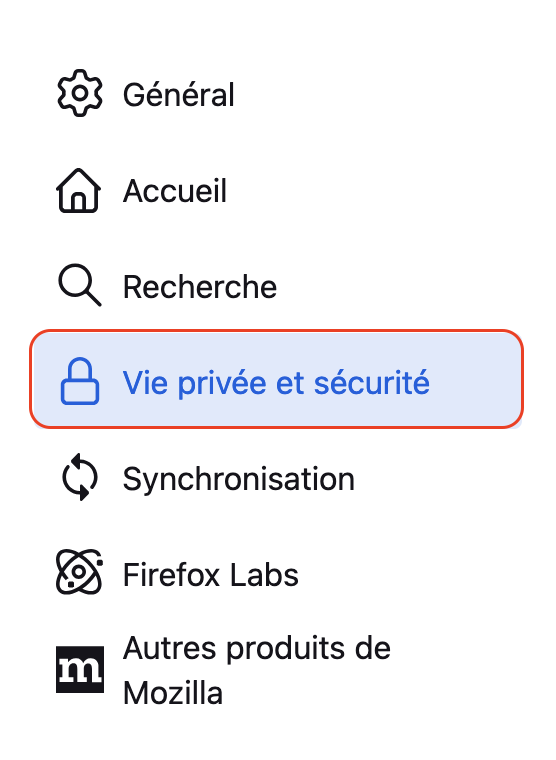Click the word 'sécurité' in the highlighted entry
Image resolution: width=556 pixels, height=760 pixels.
click(372, 382)
